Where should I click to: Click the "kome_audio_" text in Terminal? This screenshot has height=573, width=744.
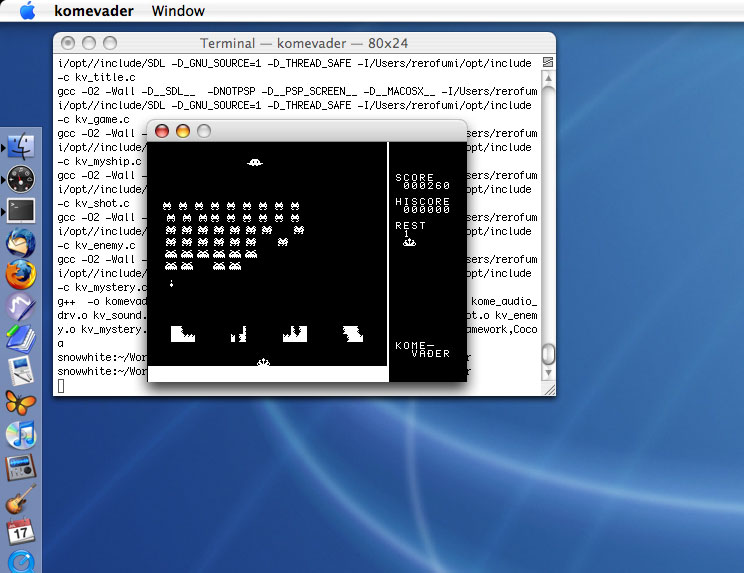point(504,302)
